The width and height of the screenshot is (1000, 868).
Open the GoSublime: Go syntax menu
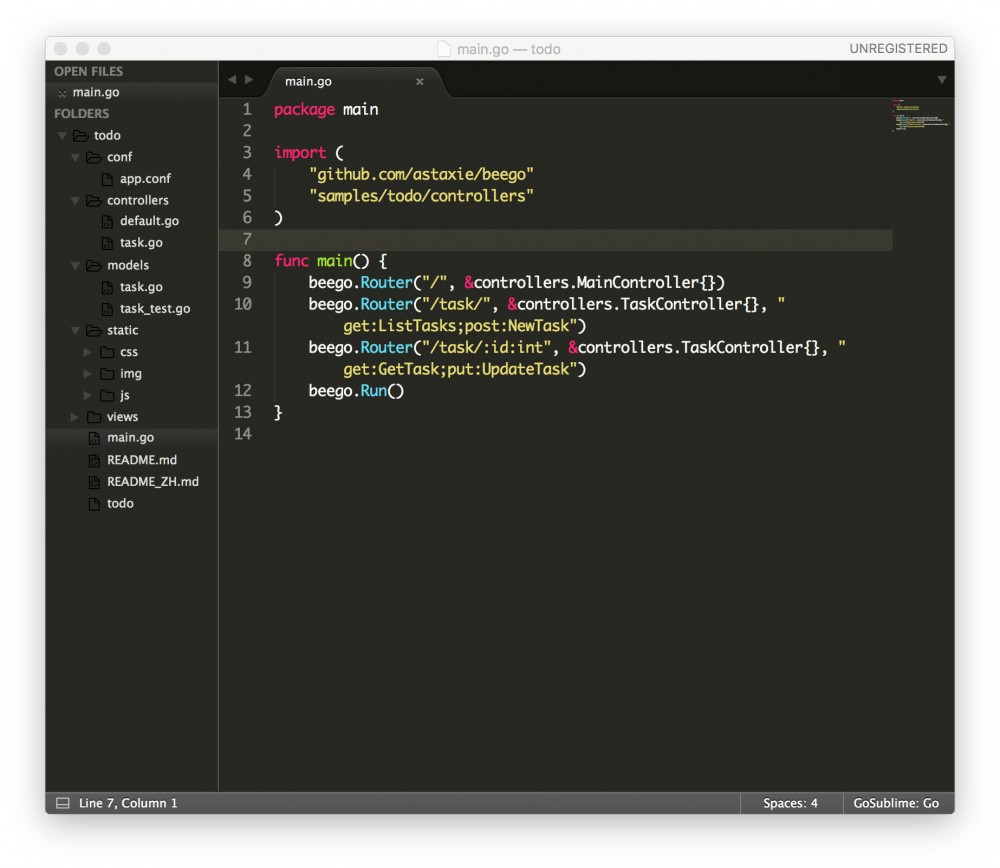[x=896, y=804]
